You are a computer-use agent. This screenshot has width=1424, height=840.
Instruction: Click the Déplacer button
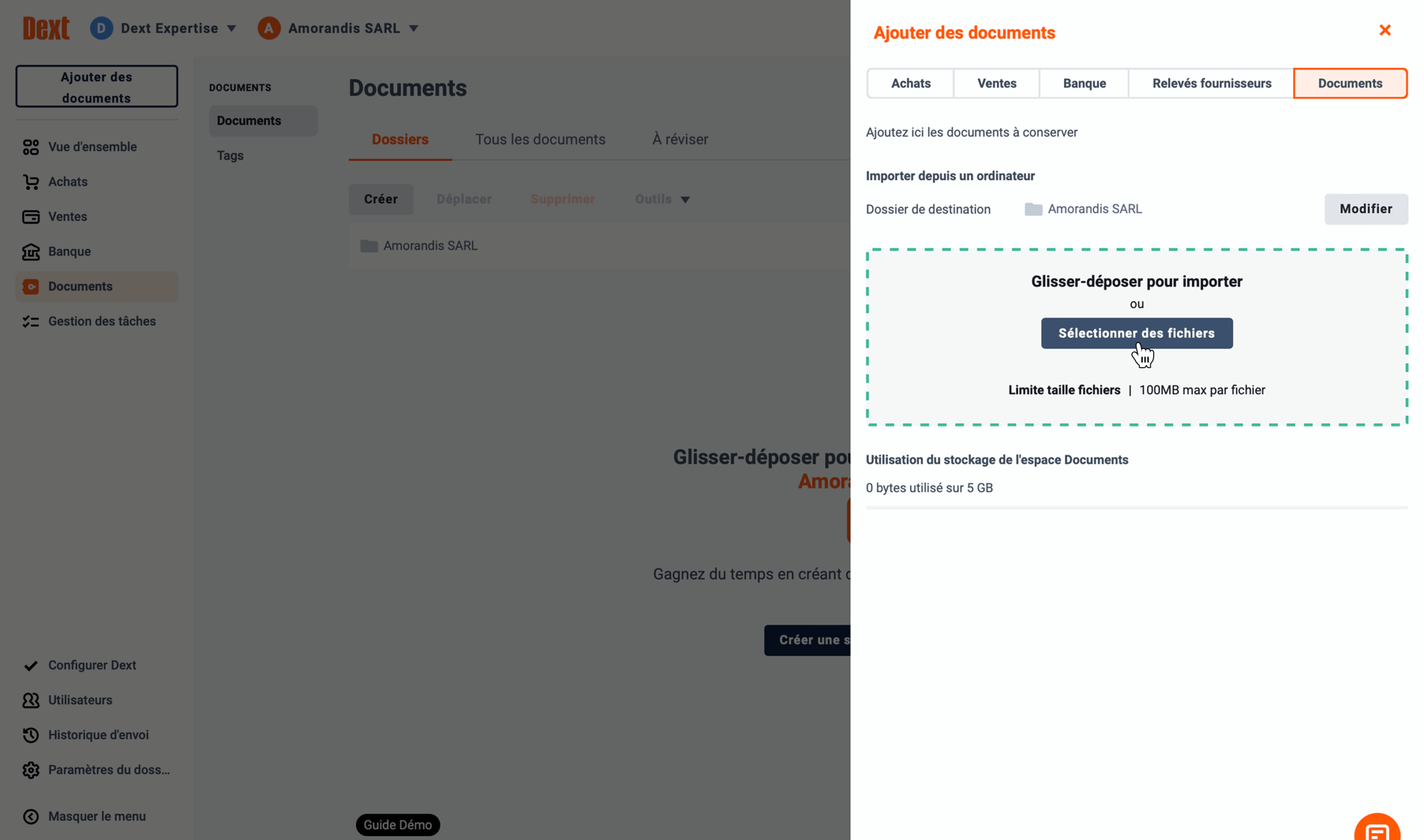pos(464,199)
